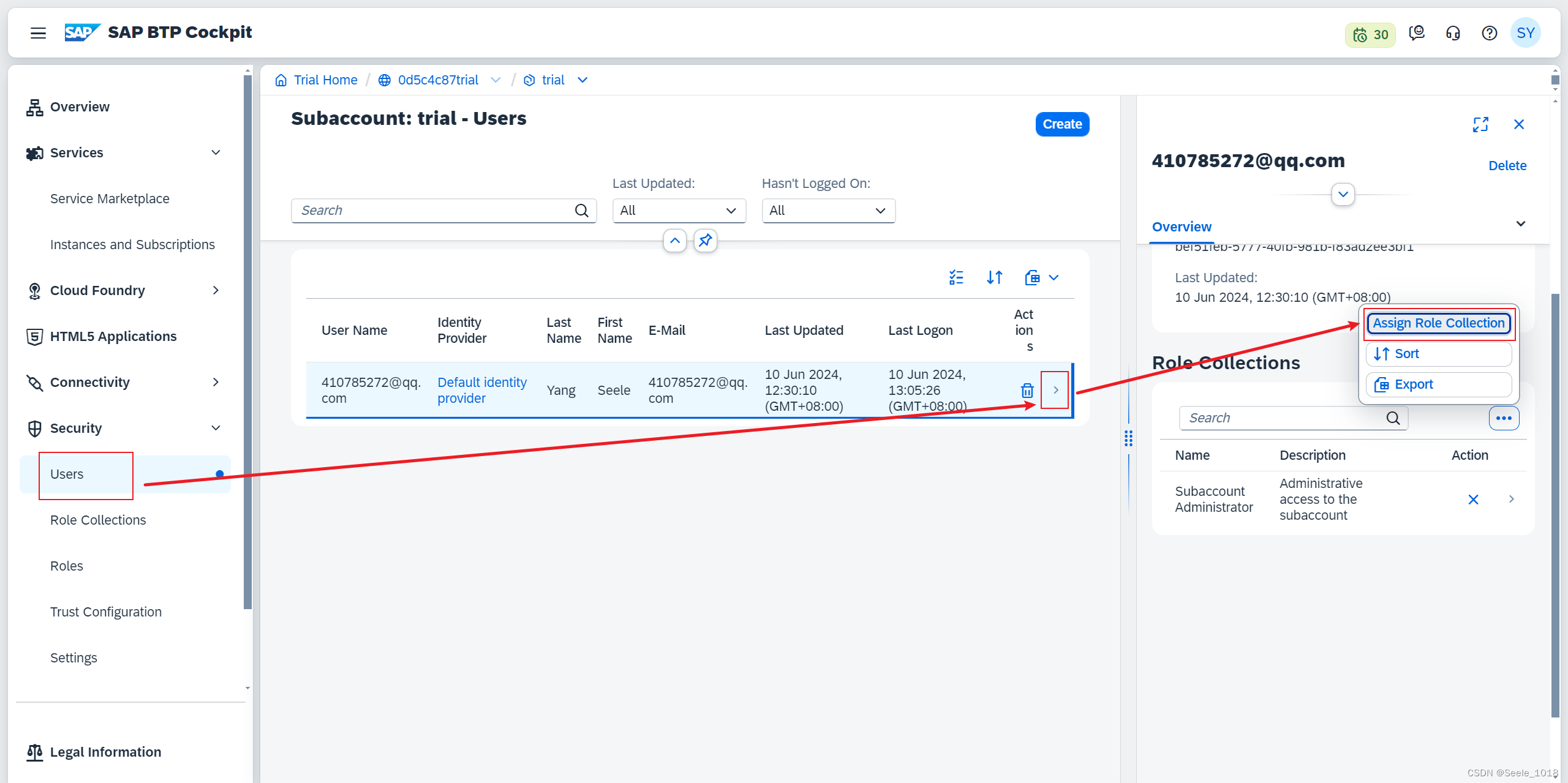Open details arrow for user 410785272@qq.com
This screenshot has width=1568, height=783.
coord(1055,390)
